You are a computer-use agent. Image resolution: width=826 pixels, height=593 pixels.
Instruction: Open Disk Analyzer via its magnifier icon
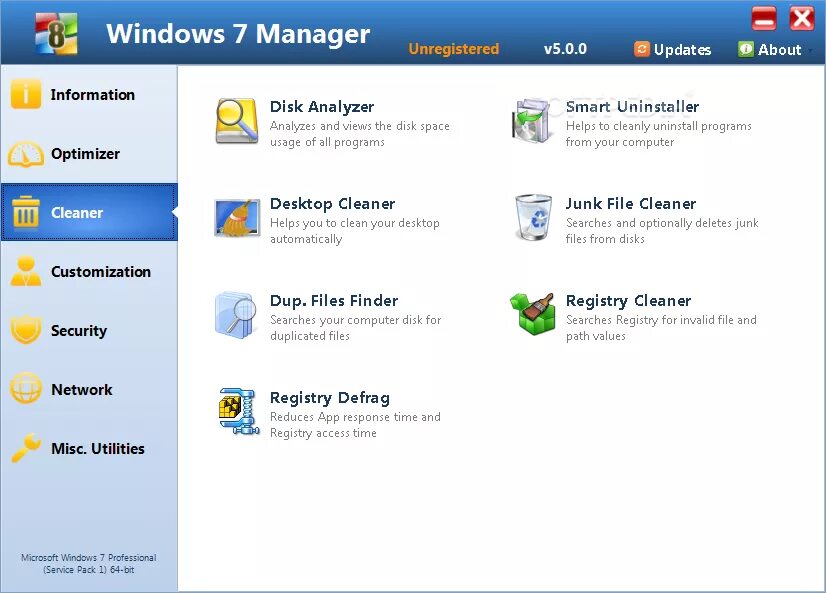[237, 121]
